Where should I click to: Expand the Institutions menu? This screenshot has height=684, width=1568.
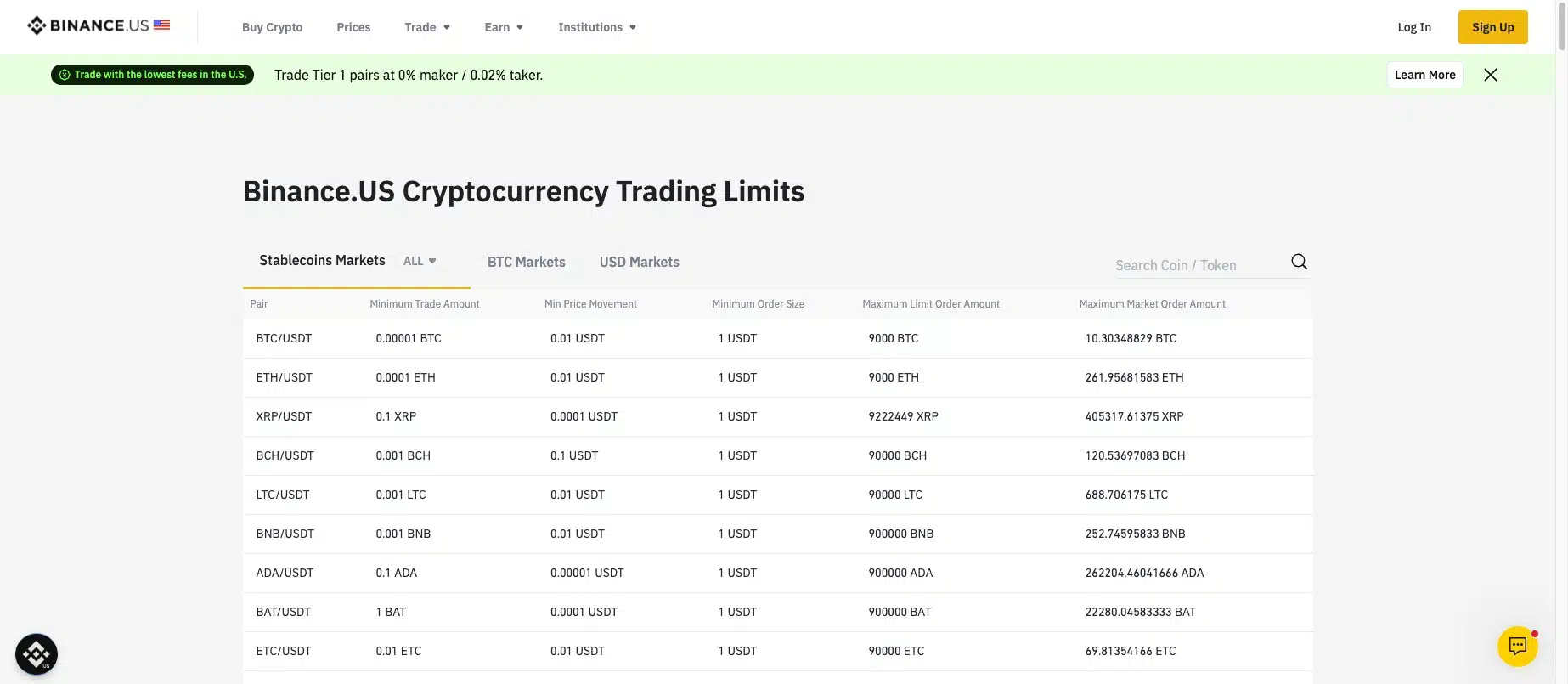(x=597, y=27)
